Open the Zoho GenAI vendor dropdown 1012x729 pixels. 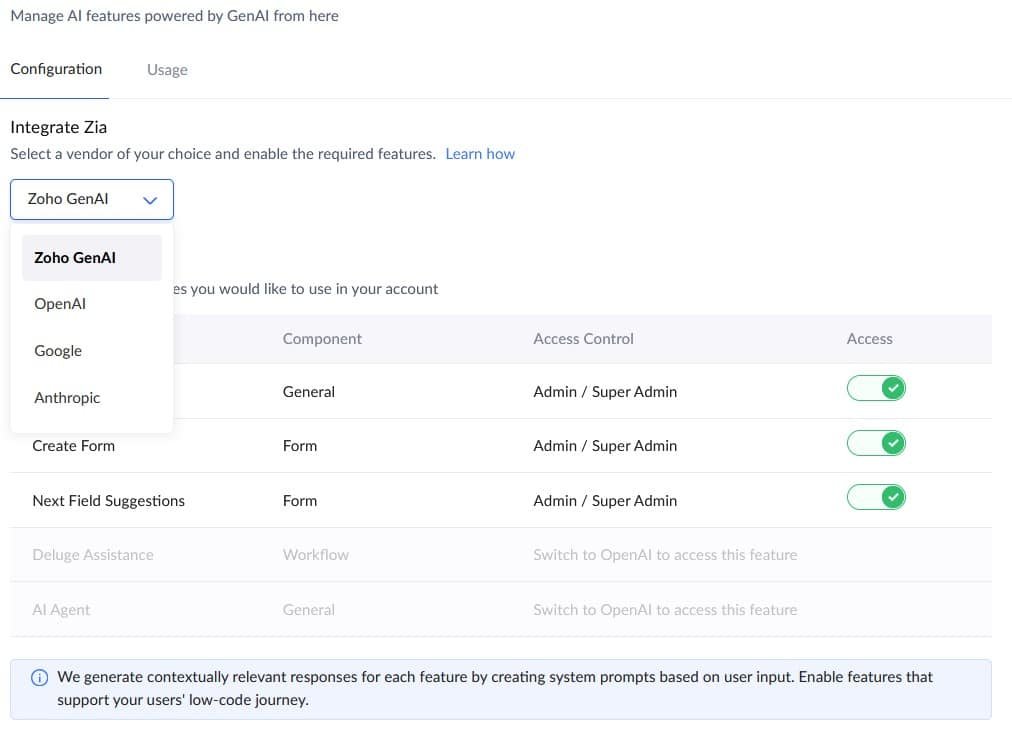(x=91, y=199)
